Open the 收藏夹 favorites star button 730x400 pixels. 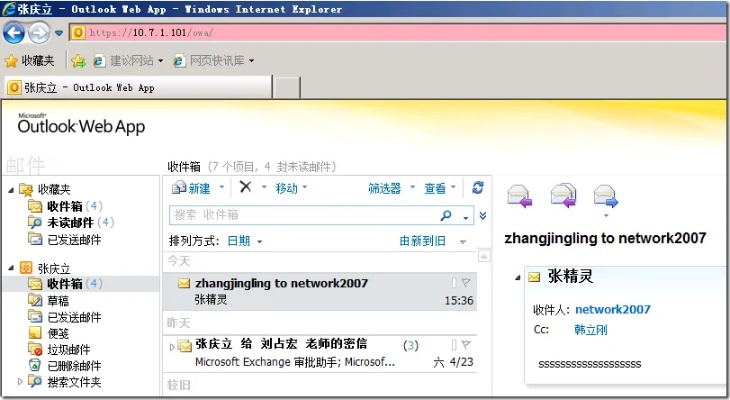pyautogui.click(x=29, y=61)
